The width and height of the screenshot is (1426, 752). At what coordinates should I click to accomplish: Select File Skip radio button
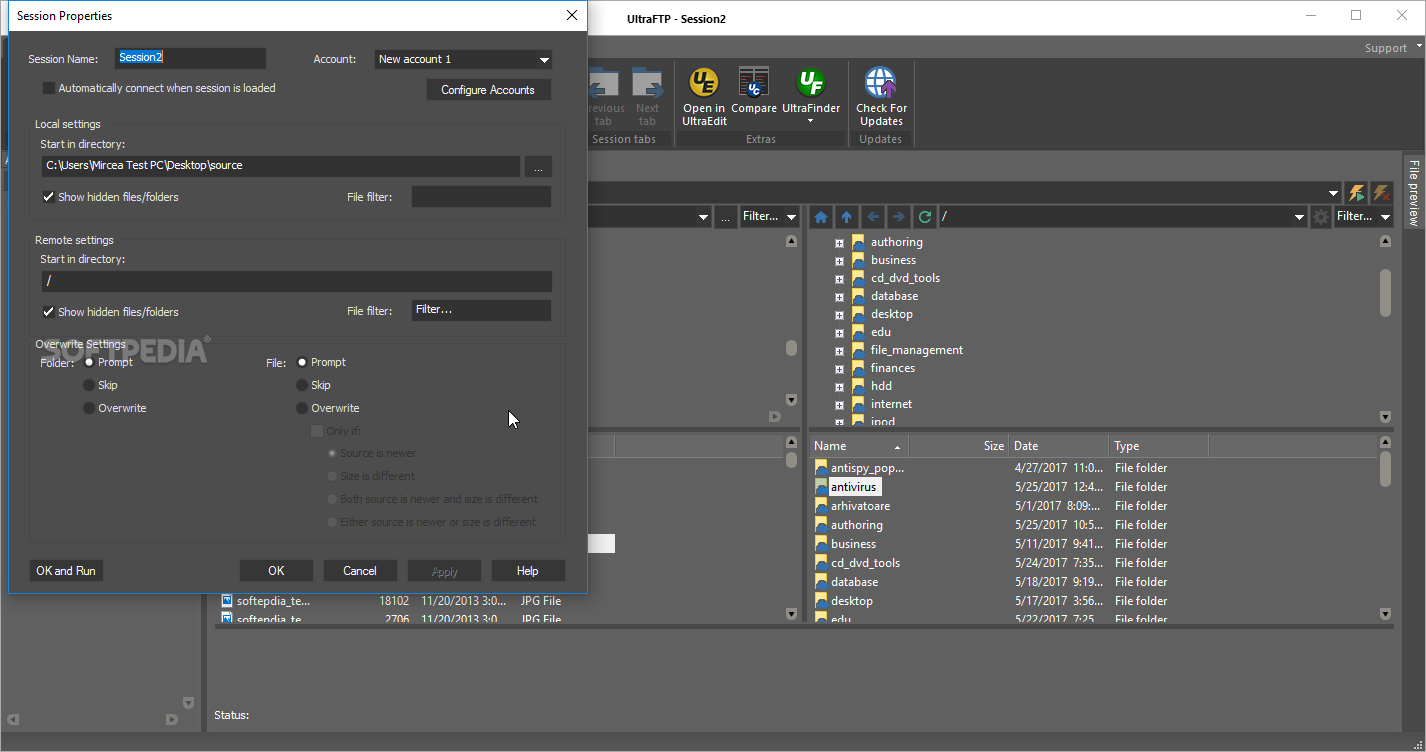click(x=302, y=385)
